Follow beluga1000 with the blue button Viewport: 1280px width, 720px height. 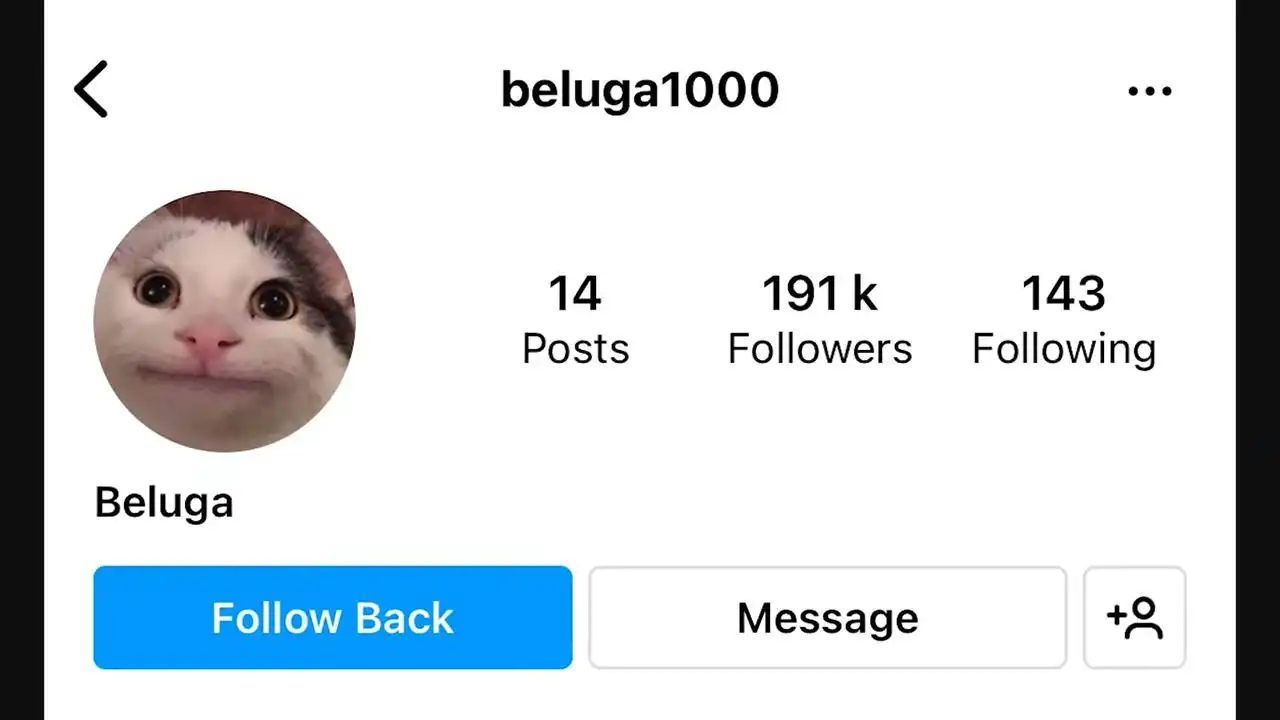333,617
